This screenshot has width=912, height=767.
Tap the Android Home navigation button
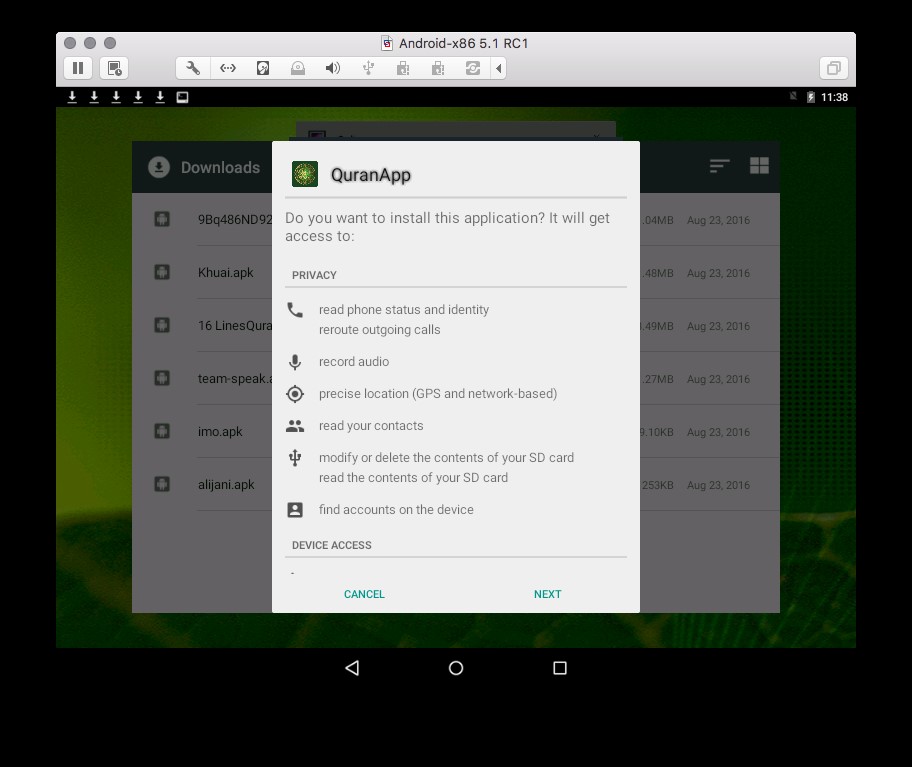tap(456, 668)
